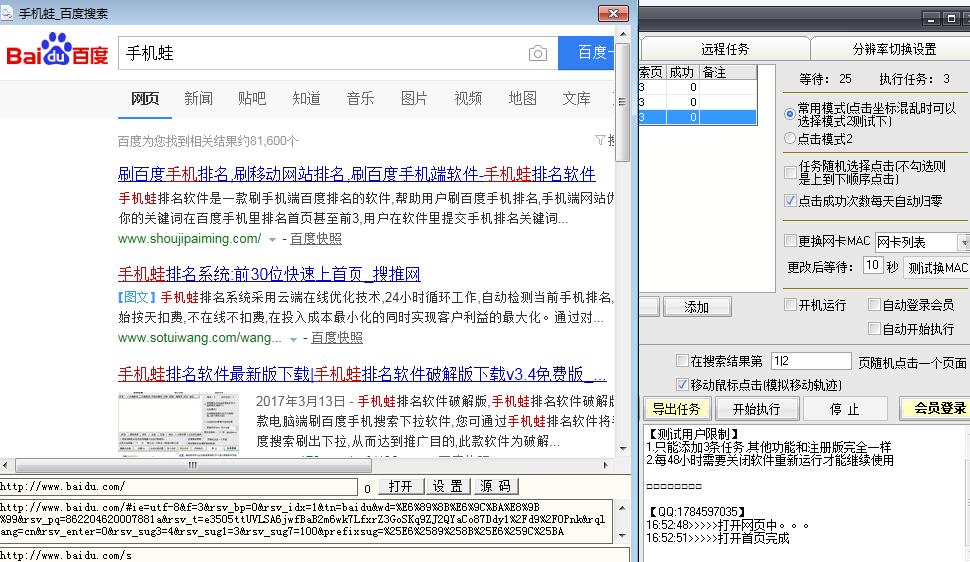Expand the 网卡列表 dropdown
Viewport: 970px width, 562px height.
pos(963,242)
